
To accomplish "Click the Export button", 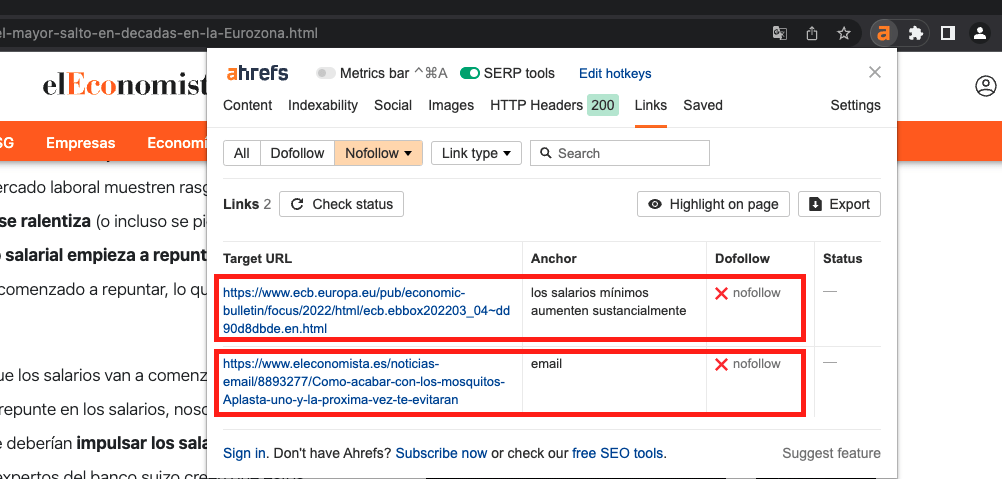I will 839,204.
